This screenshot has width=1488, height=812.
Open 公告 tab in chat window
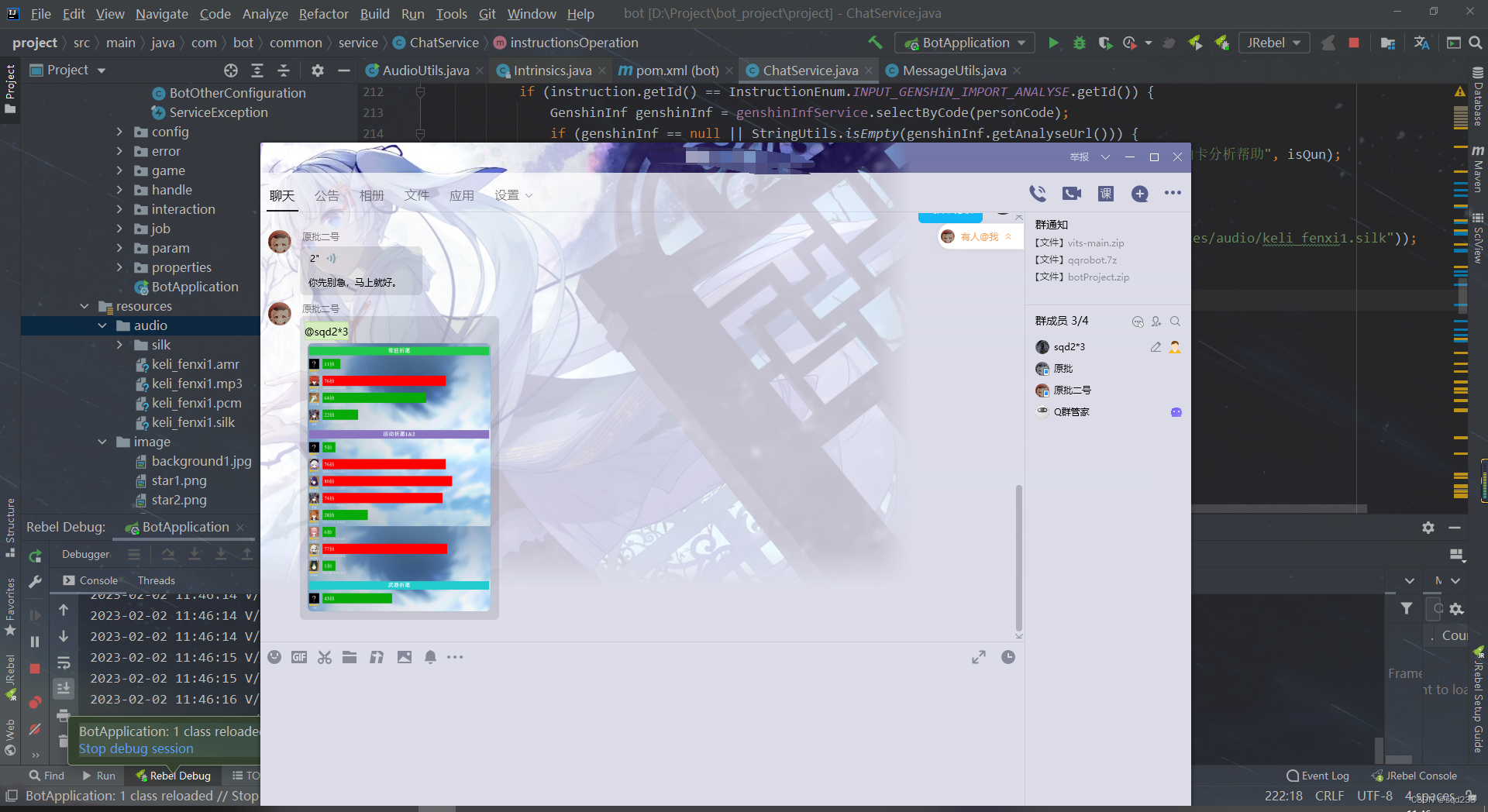tap(326, 195)
